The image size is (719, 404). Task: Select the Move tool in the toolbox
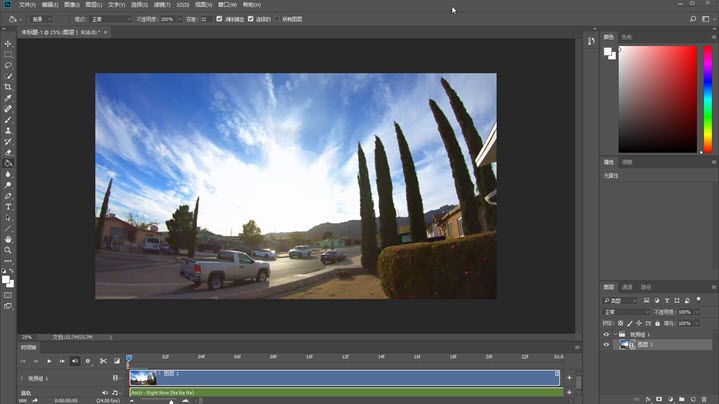(8, 44)
